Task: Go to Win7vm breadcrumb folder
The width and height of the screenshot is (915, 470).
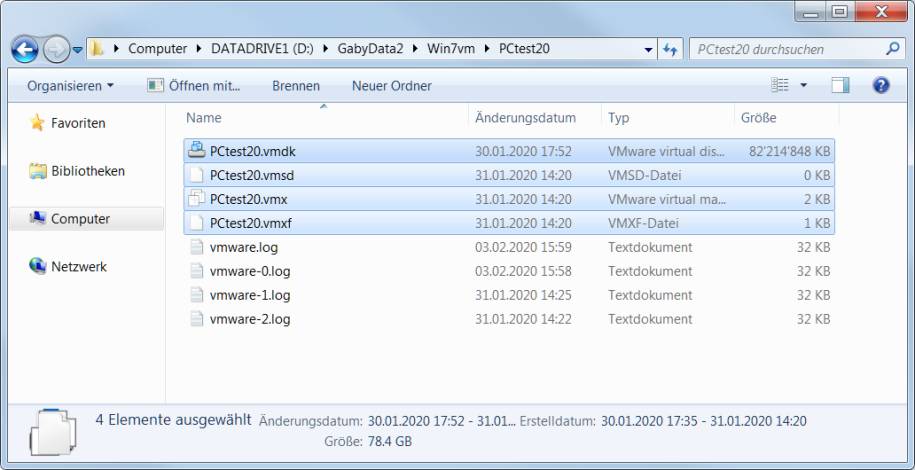Action: [450, 49]
